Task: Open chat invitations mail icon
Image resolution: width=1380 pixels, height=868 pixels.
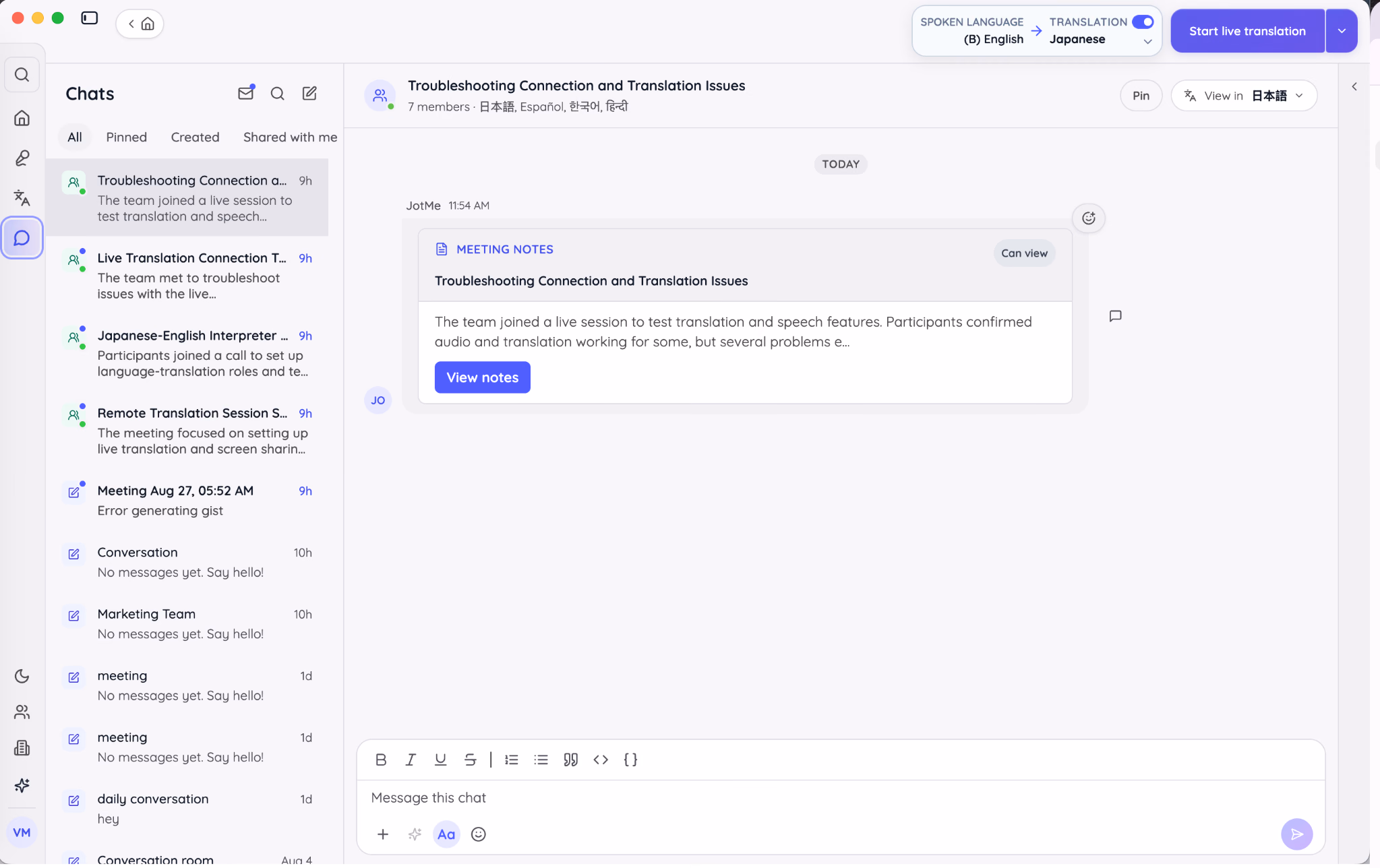Action: tap(246, 93)
